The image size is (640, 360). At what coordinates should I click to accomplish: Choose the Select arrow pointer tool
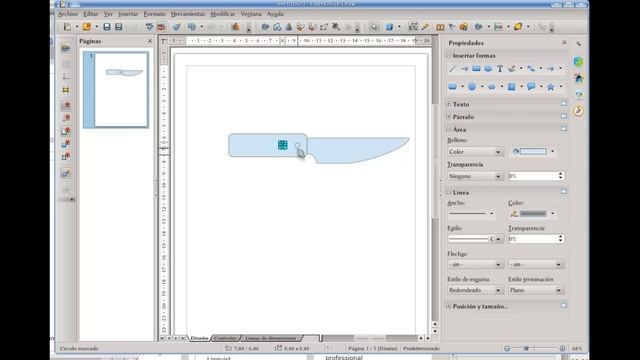point(373,27)
